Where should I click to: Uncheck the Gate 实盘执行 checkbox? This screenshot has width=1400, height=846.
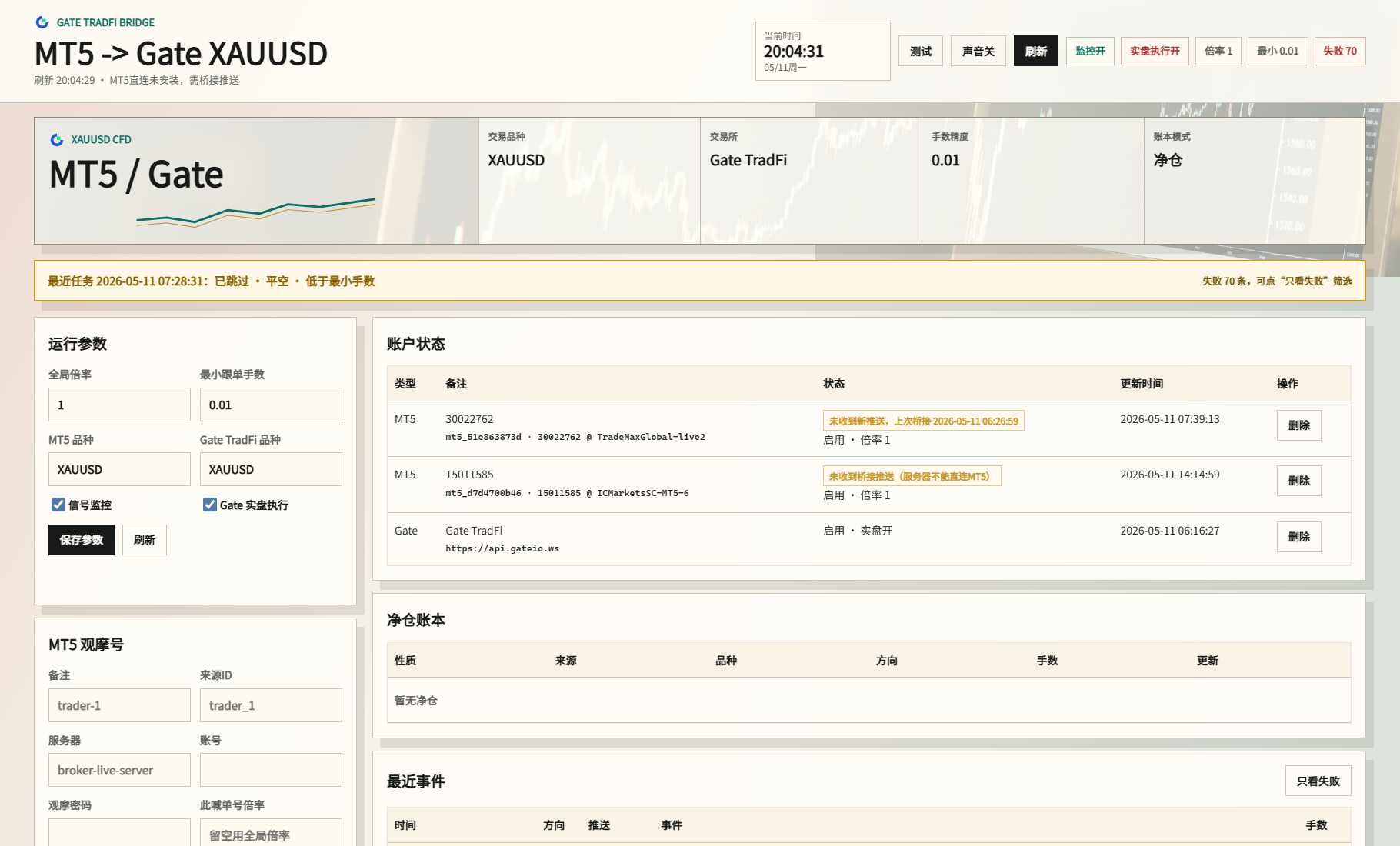coord(209,505)
